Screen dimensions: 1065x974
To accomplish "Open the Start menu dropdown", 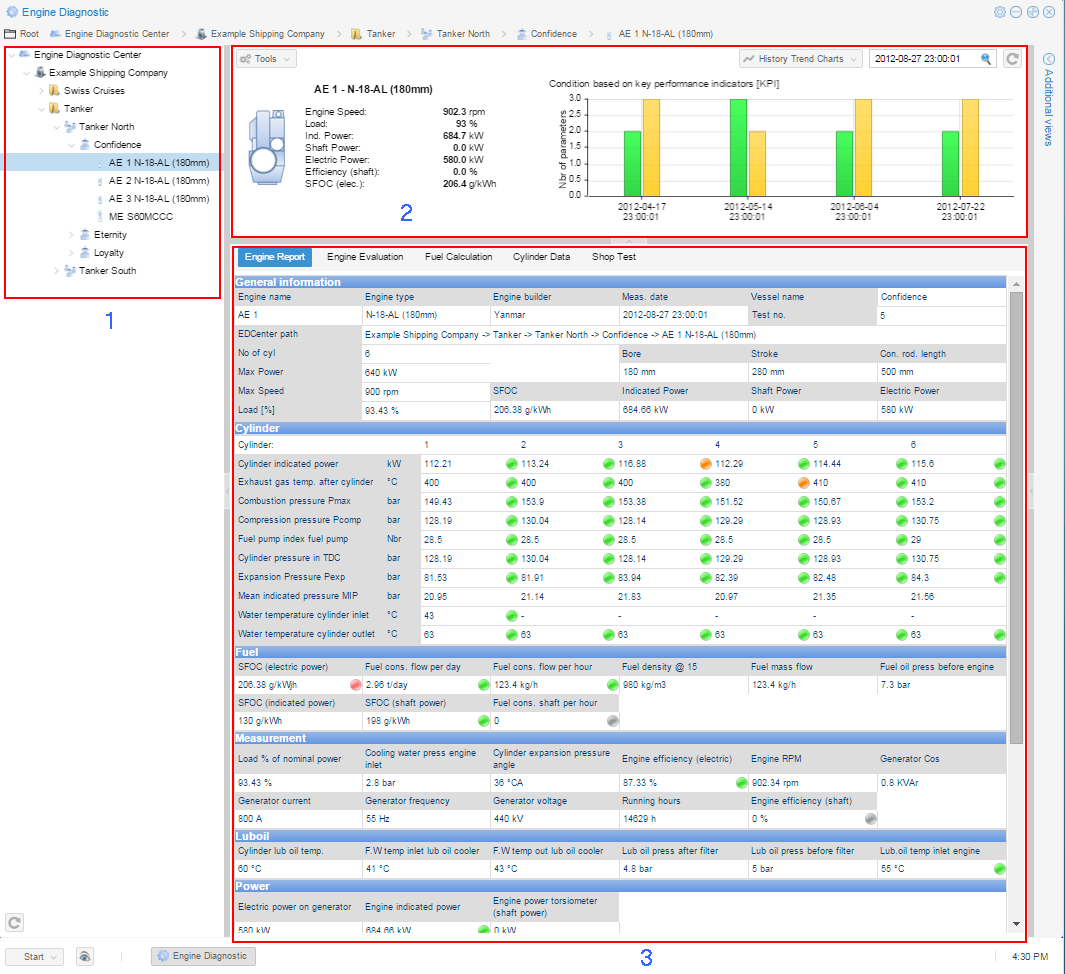I will [40, 956].
